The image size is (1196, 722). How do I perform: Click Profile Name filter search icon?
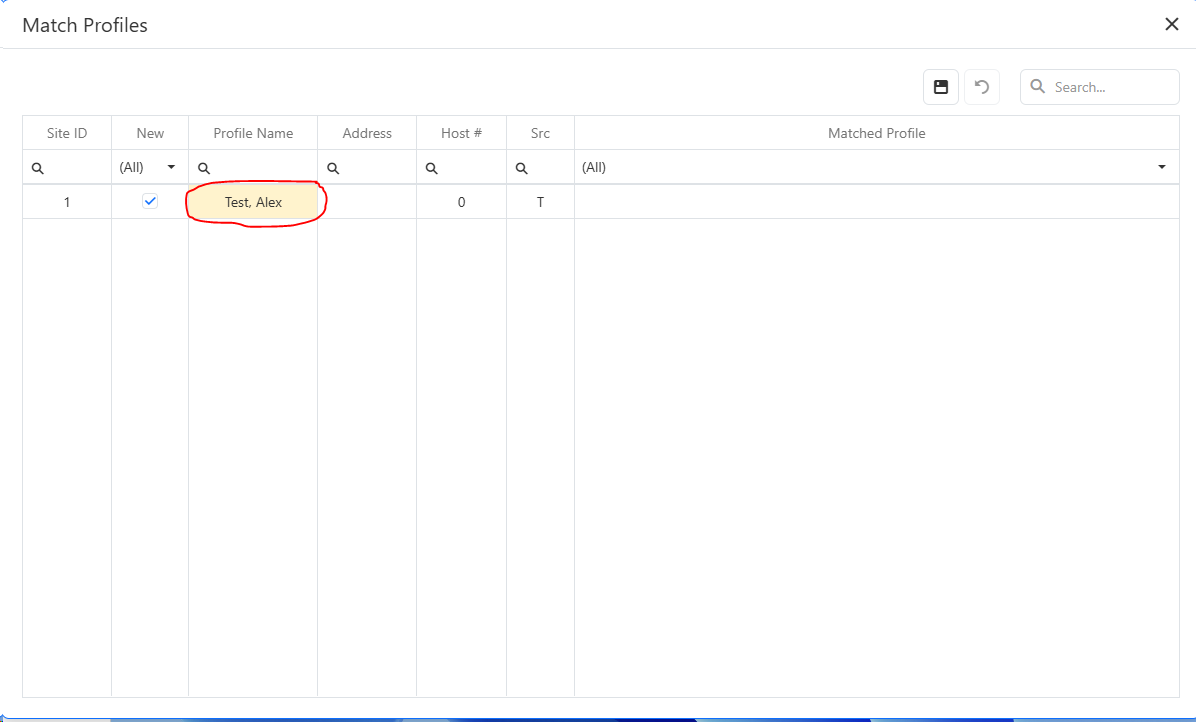point(204,168)
